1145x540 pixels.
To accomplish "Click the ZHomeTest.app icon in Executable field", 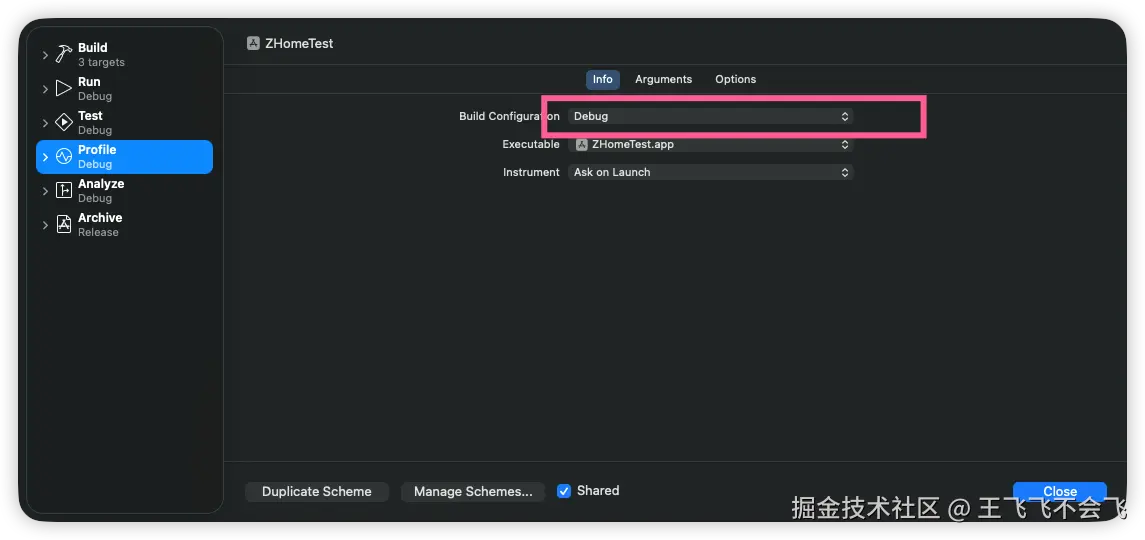I will tap(582, 145).
